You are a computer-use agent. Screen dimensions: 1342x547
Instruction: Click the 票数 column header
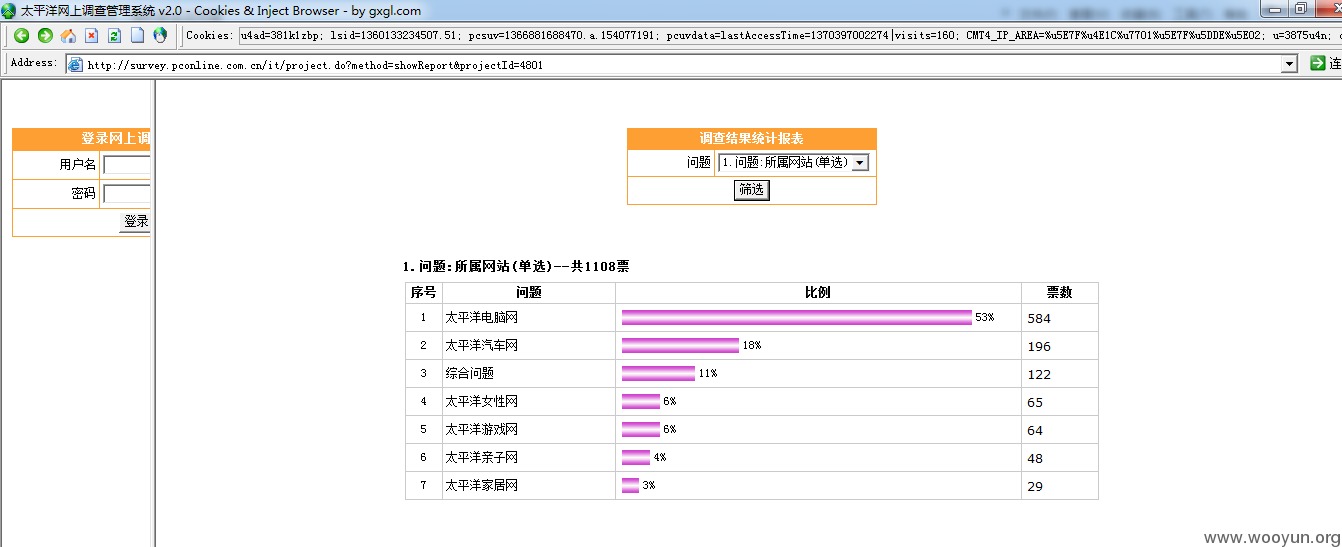[1059, 292]
